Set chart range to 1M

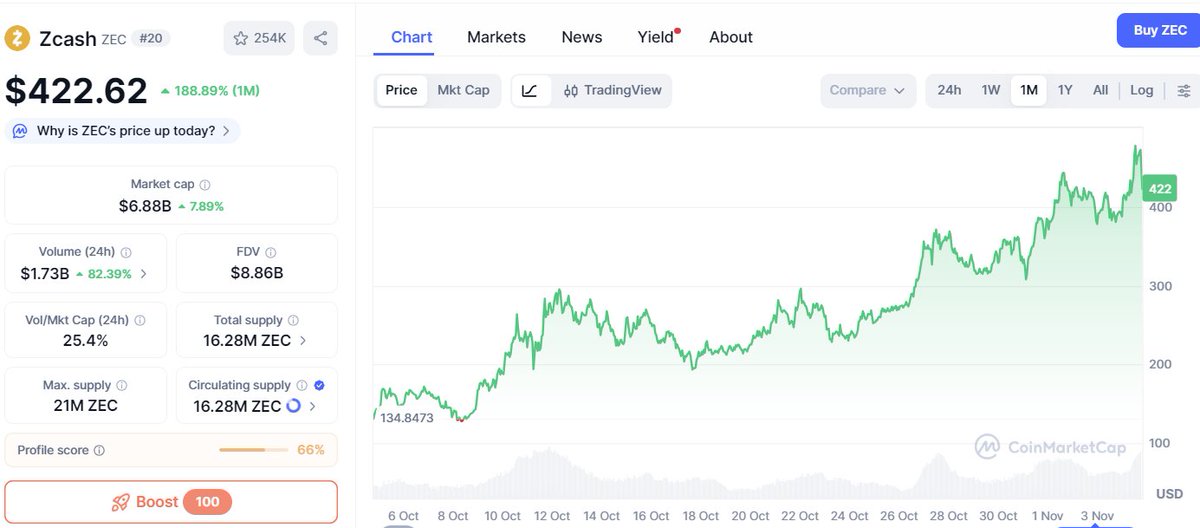coord(1029,90)
